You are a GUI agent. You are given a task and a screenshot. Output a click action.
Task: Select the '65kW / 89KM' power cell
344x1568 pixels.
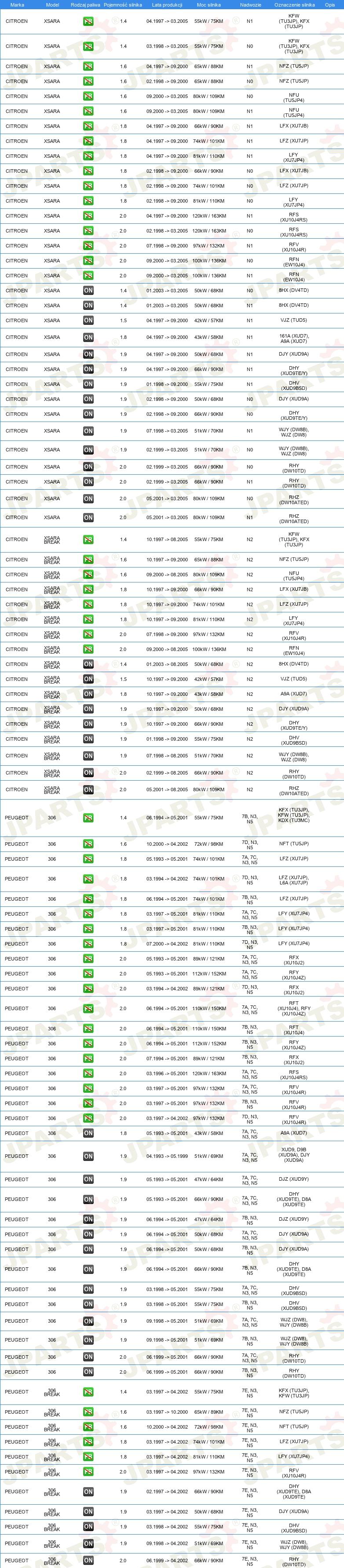209,1412
